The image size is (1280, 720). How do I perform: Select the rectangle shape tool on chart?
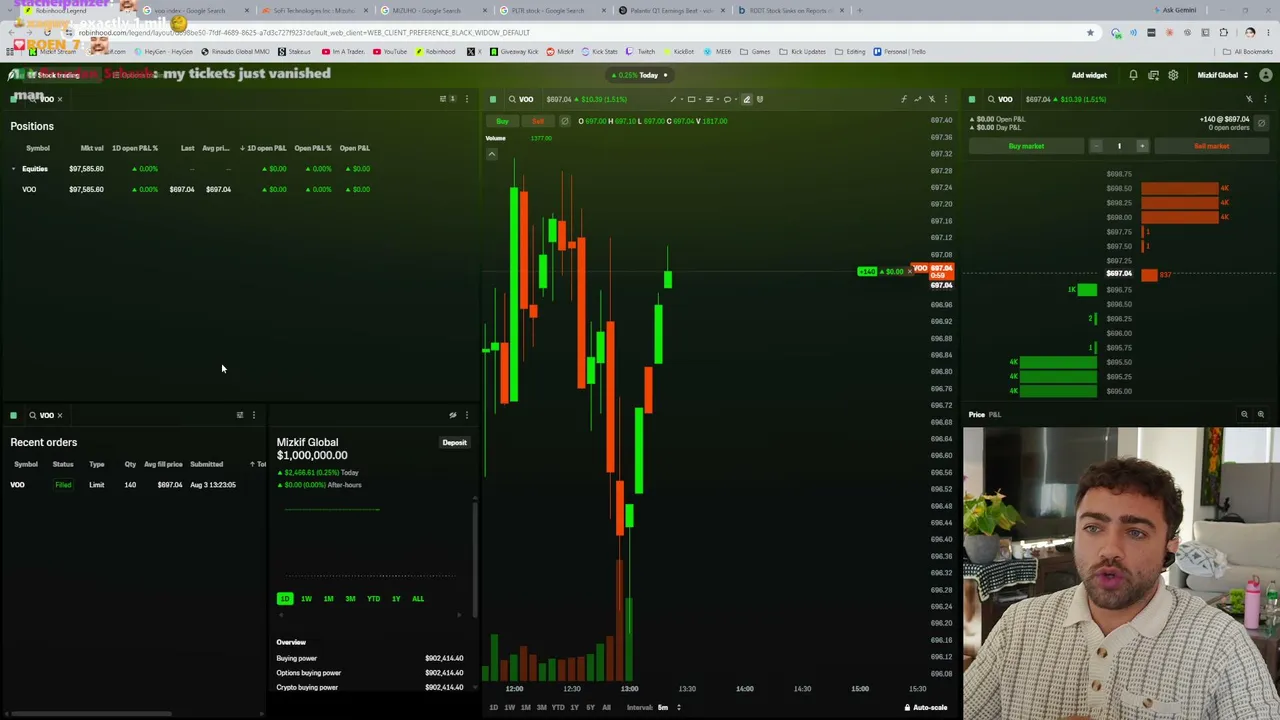691,99
